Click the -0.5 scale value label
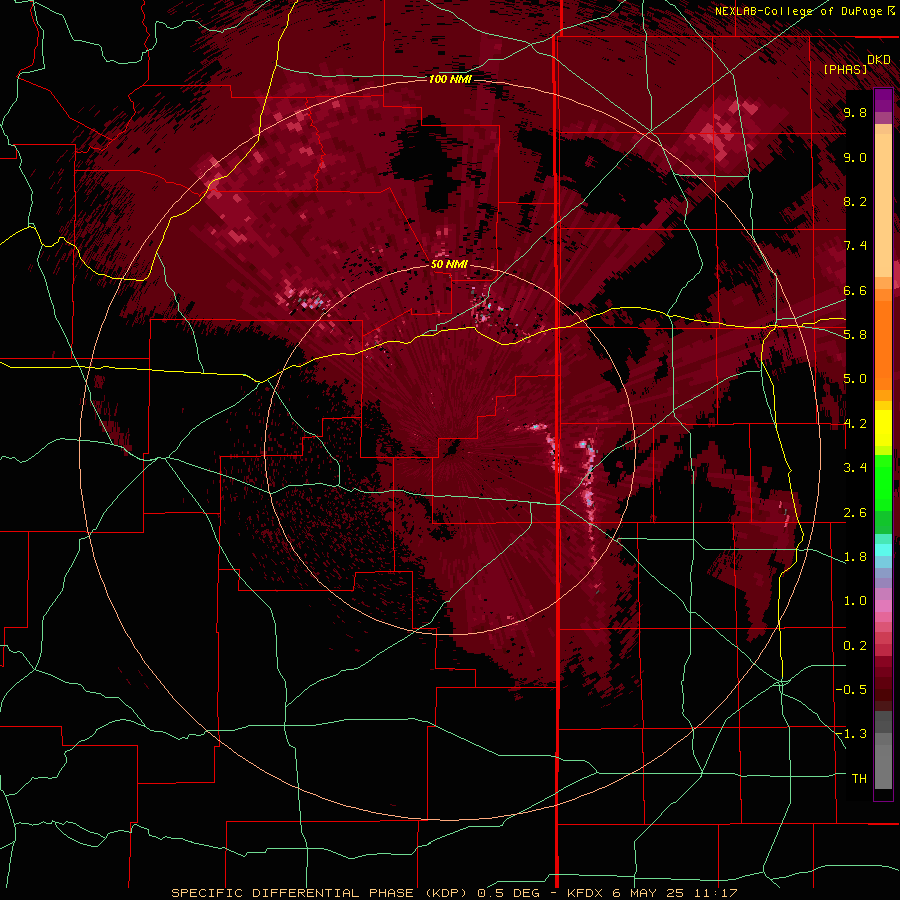This screenshot has width=900, height=900. coord(852,689)
